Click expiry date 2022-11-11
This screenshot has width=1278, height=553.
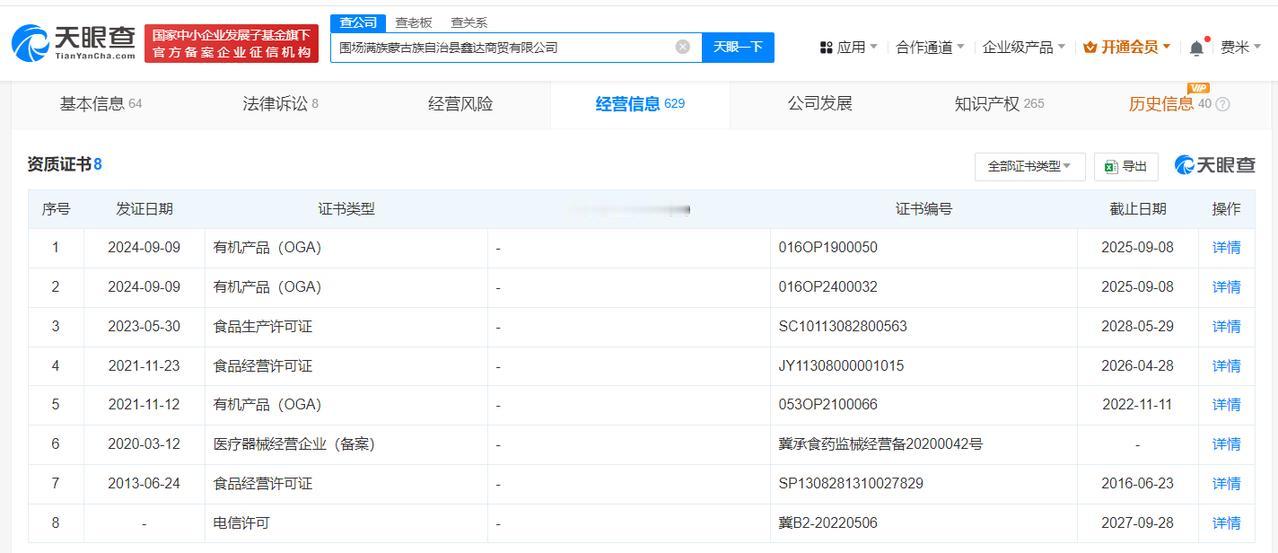point(1137,405)
